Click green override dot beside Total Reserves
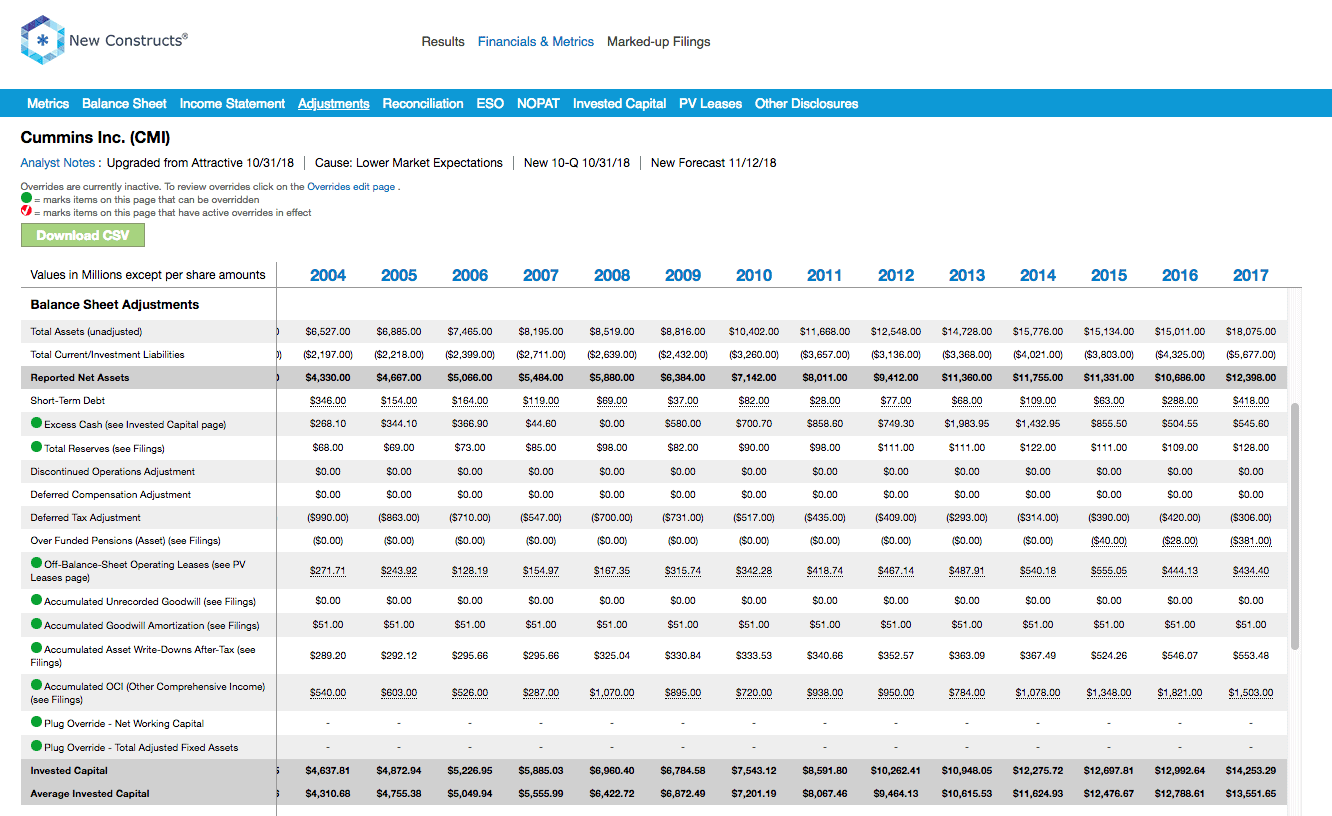The image size is (1332, 816). coord(36,447)
